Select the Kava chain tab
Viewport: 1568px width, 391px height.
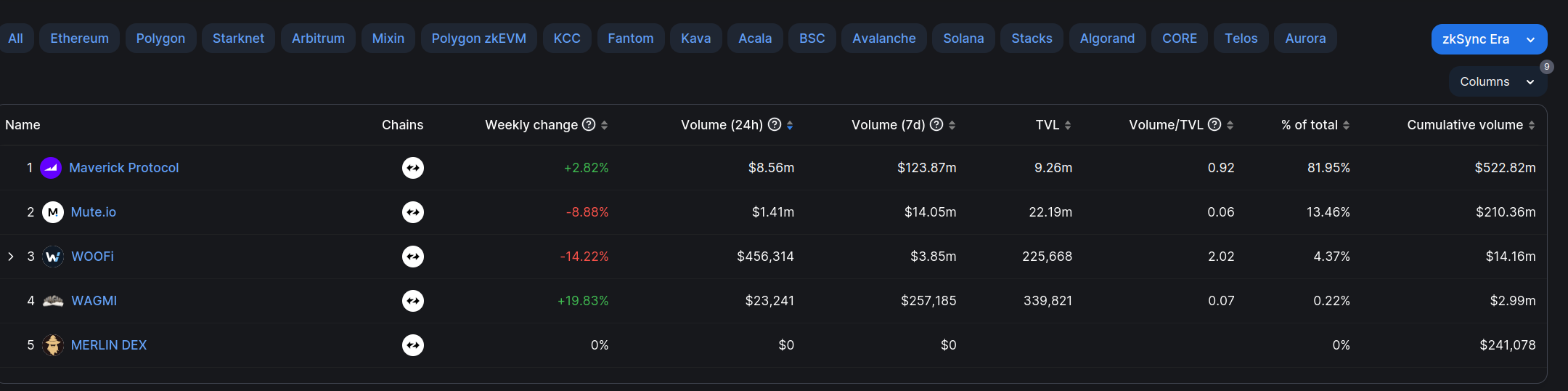696,39
